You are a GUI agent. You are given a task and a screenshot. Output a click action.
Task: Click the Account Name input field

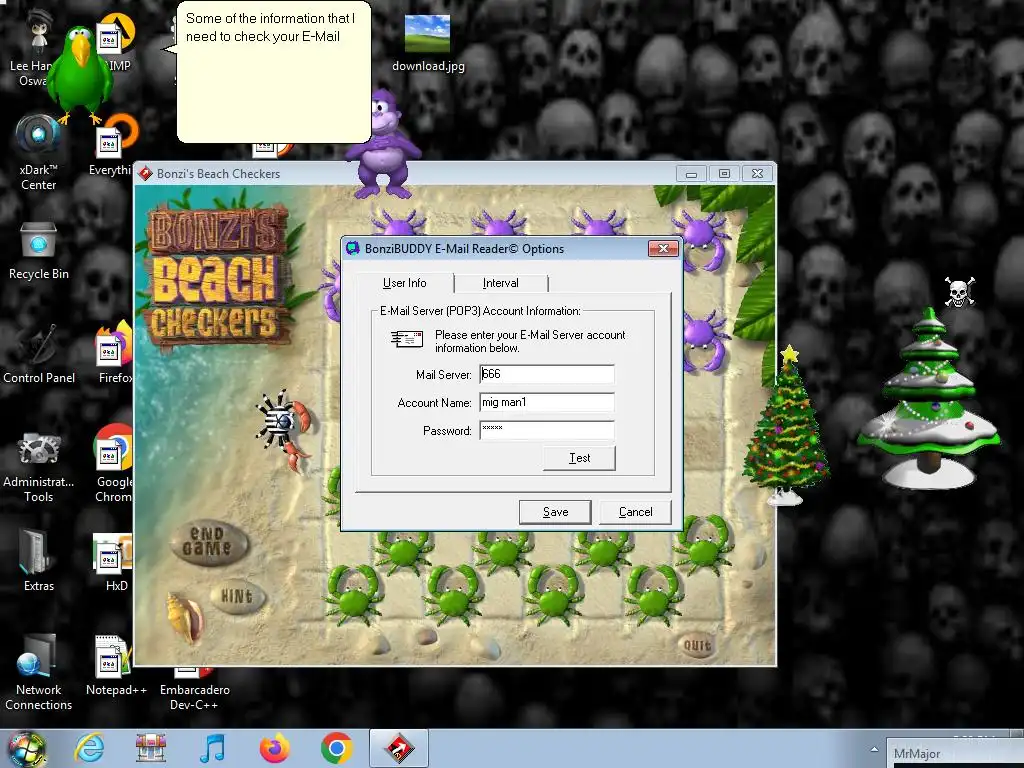click(547, 402)
